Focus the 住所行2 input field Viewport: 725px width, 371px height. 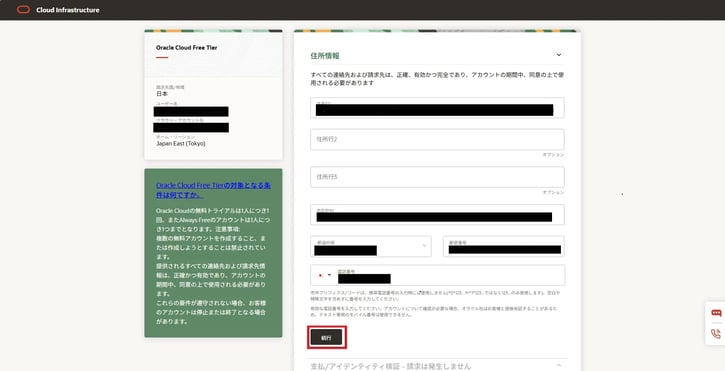point(437,139)
